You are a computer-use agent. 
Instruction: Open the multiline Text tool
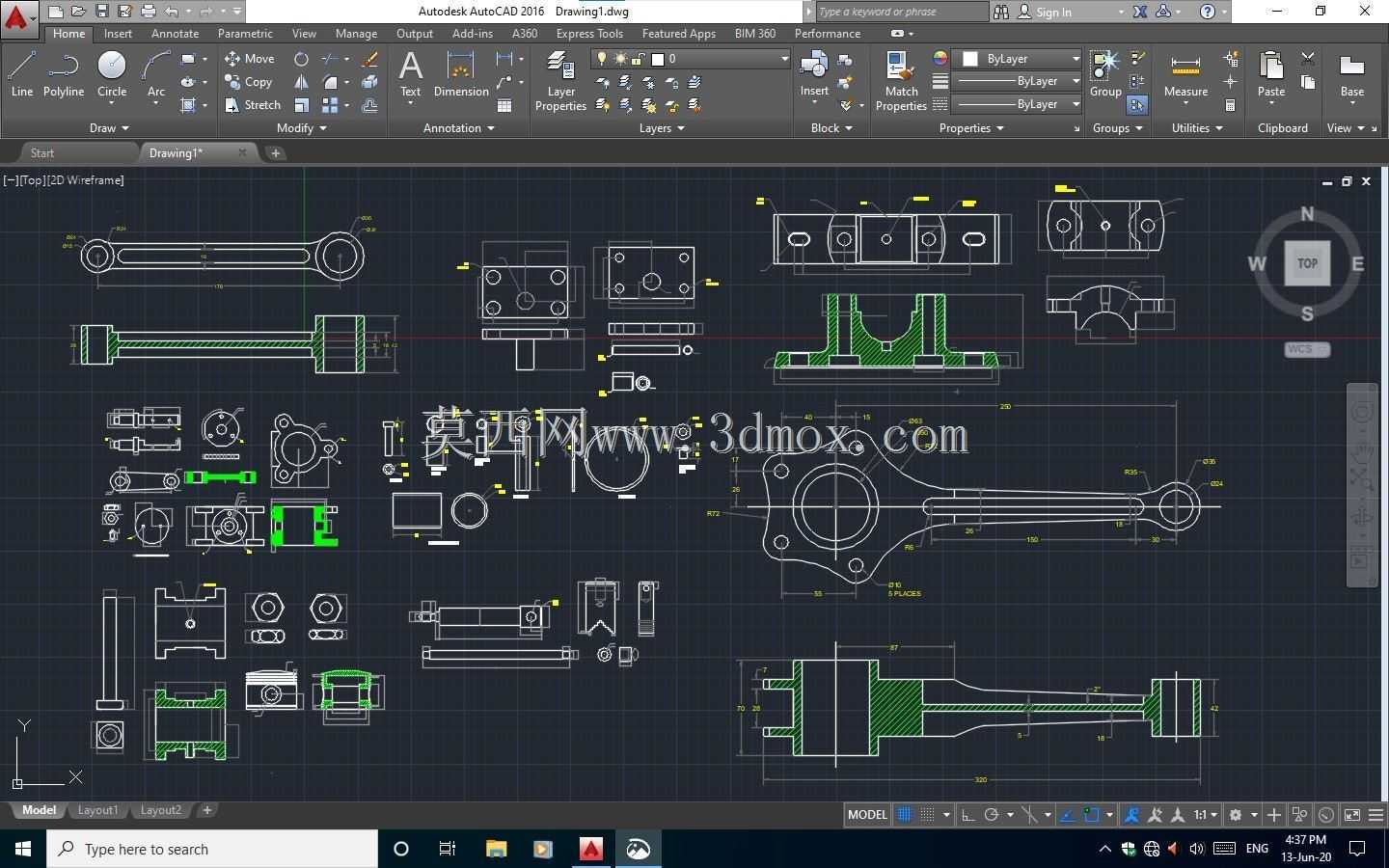click(411, 75)
